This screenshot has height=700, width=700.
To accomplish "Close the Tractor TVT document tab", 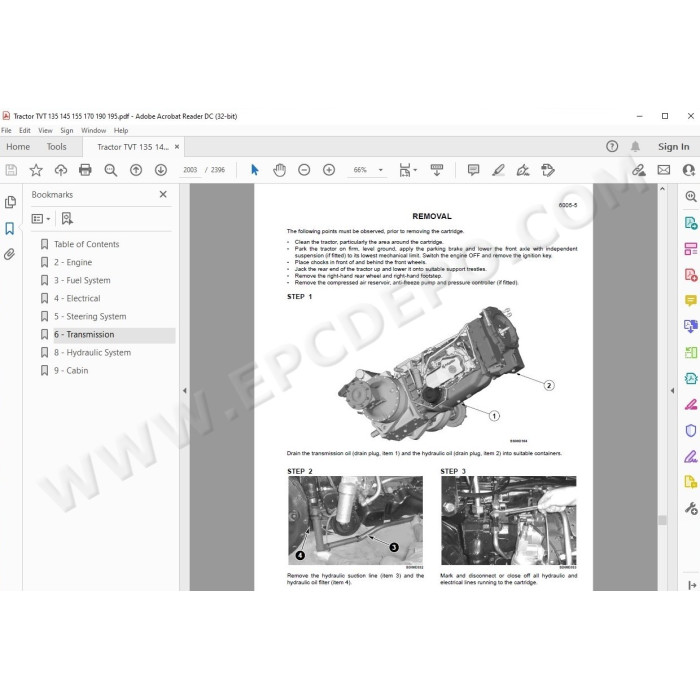I will [x=177, y=146].
